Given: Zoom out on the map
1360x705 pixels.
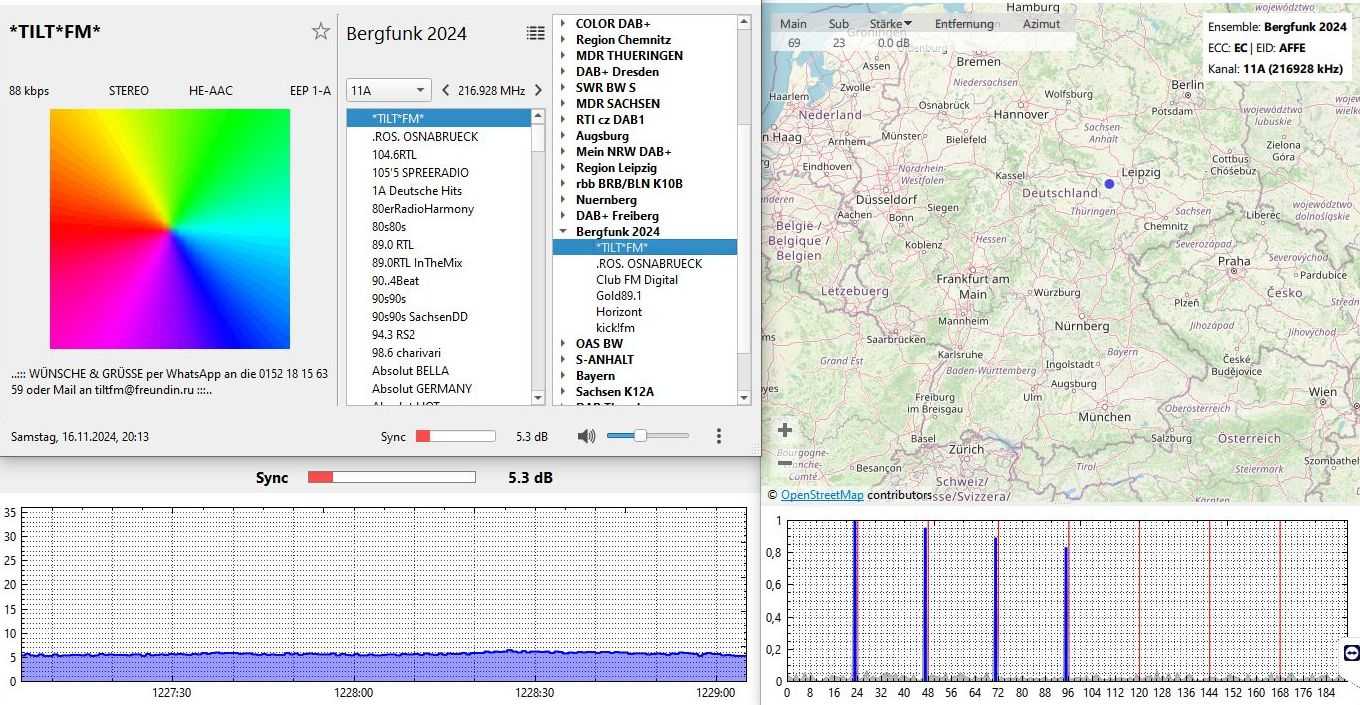Looking at the screenshot, I should 785,462.
